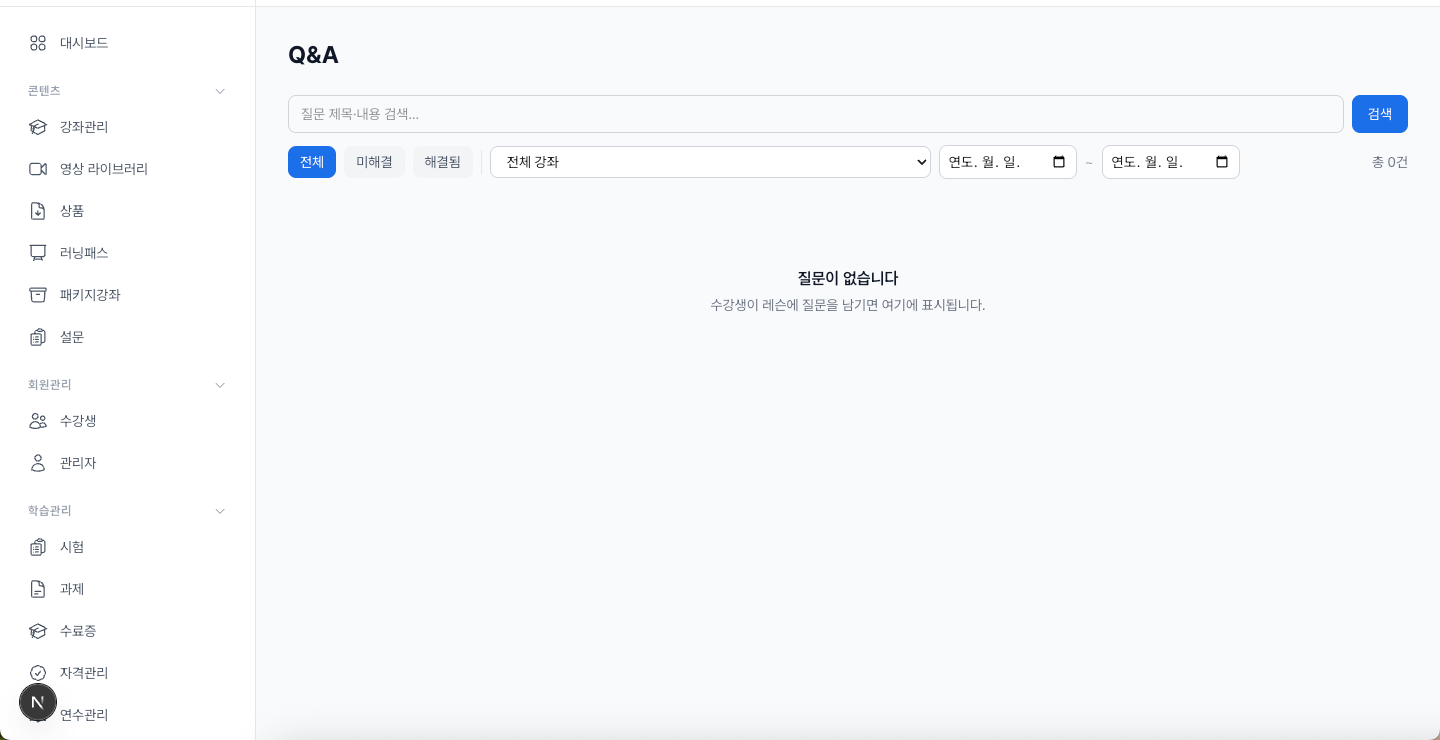Viewport: 1440px width, 740px height.
Task: Click the 자격관리 check-circle icon
Action: pyautogui.click(x=38, y=673)
